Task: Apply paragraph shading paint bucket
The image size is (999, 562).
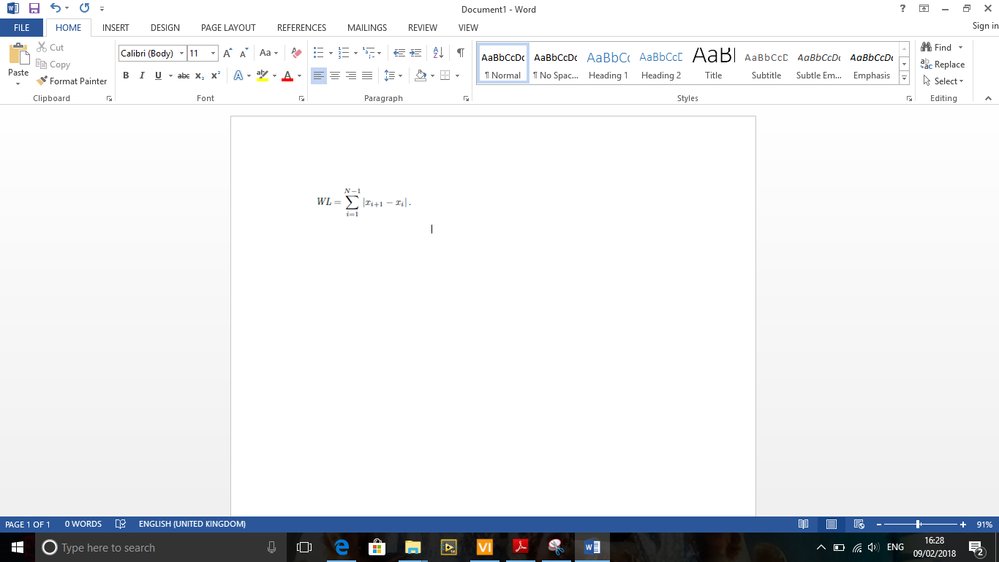Action: pos(420,76)
